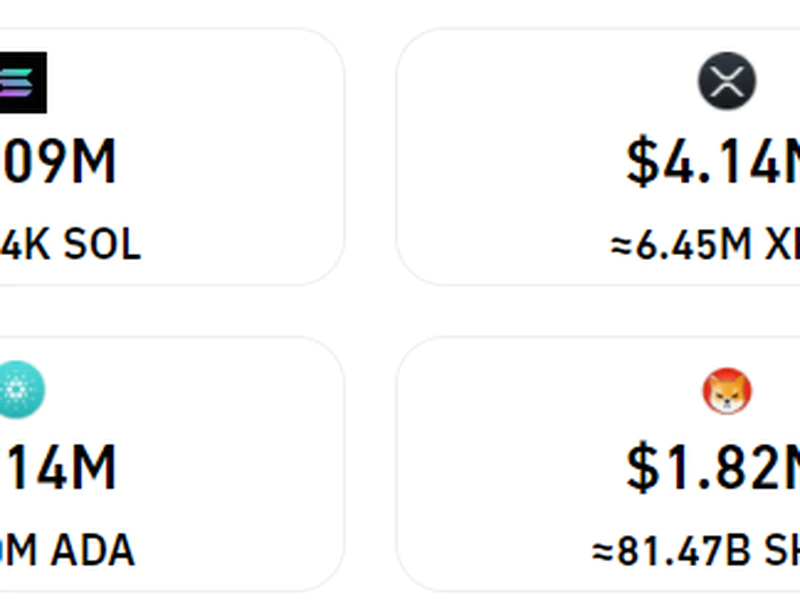Click the ADA ticker text
The width and height of the screenshot is (800, 600).
tap(93, 551)
